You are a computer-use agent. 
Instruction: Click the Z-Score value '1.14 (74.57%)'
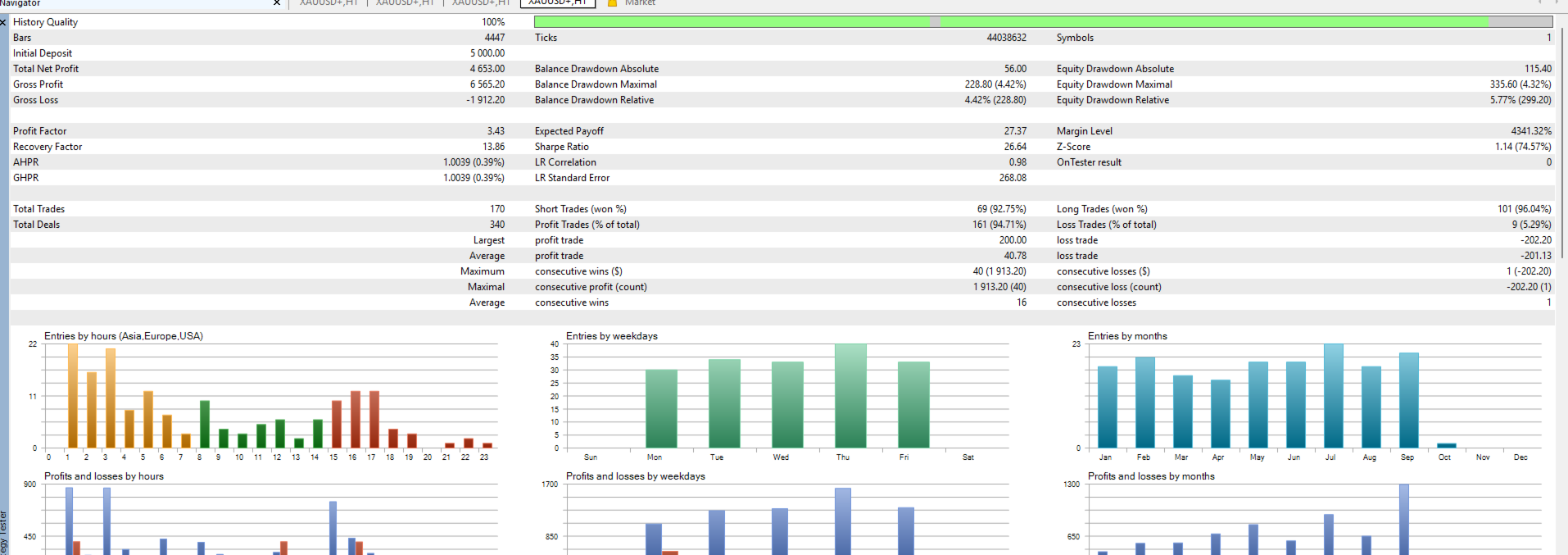[1523, 147]
